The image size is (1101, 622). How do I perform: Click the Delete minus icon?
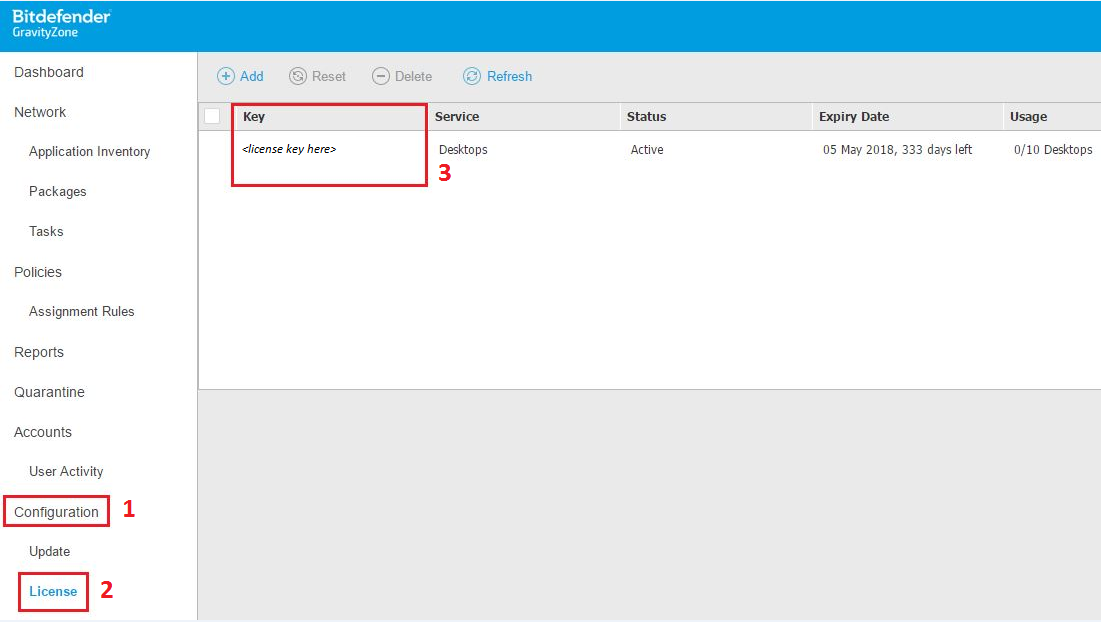(381, 76)
